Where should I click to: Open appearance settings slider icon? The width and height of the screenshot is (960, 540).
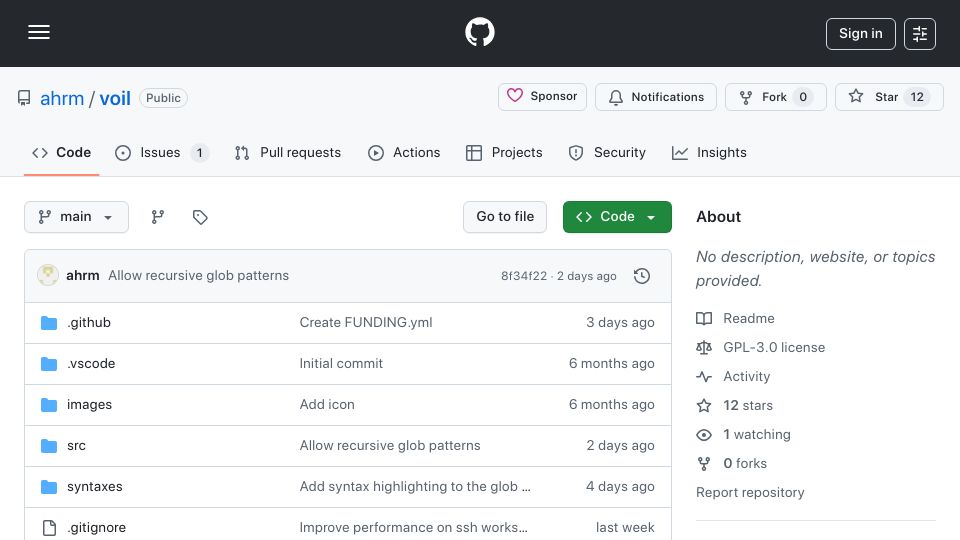tap(920, 34)
